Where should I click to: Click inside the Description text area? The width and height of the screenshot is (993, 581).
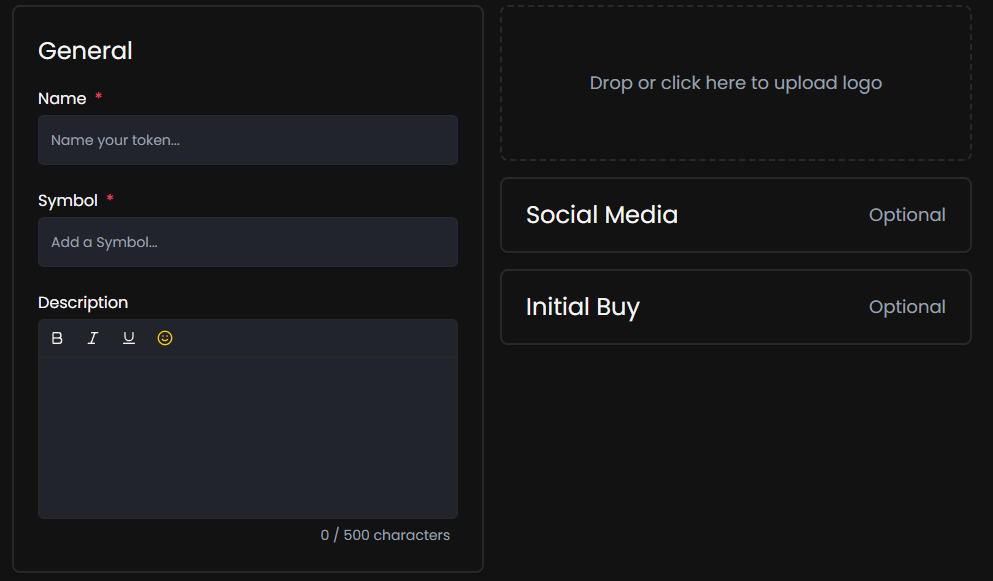(247, 437)
